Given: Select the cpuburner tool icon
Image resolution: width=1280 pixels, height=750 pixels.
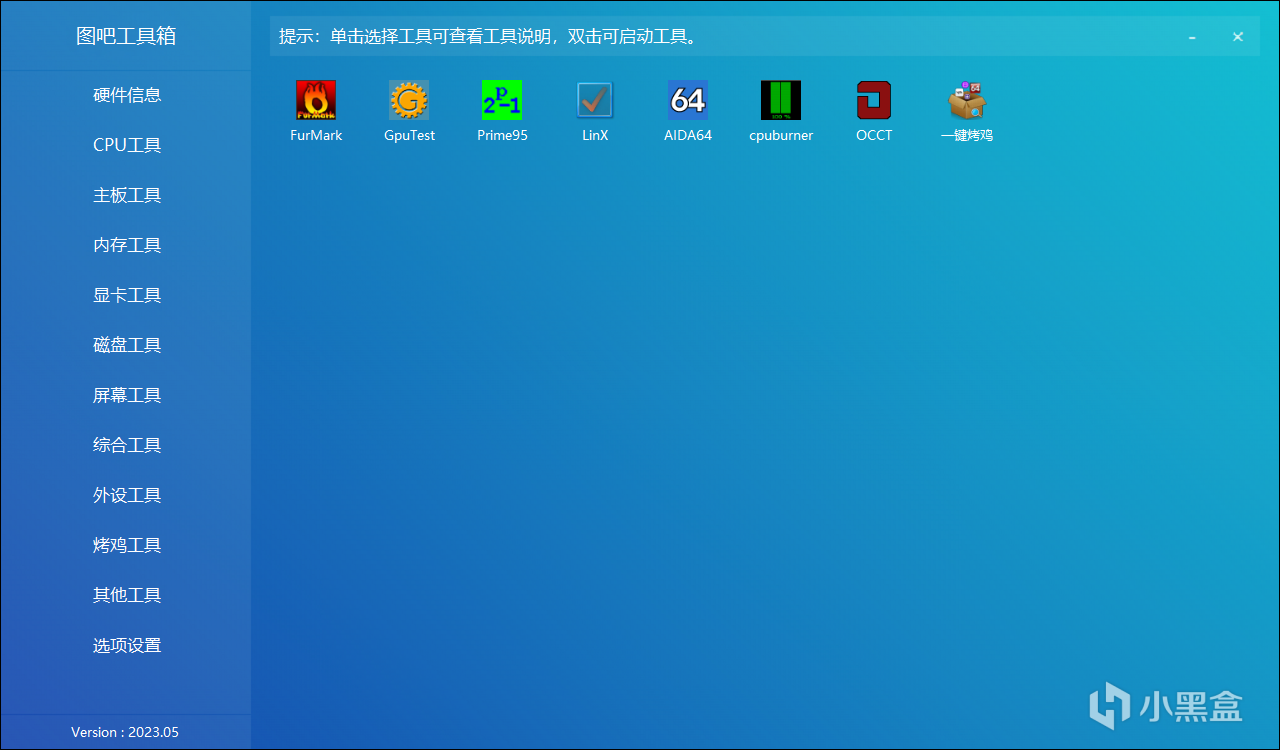Looking at the screenshot, I should coord(781,100).
